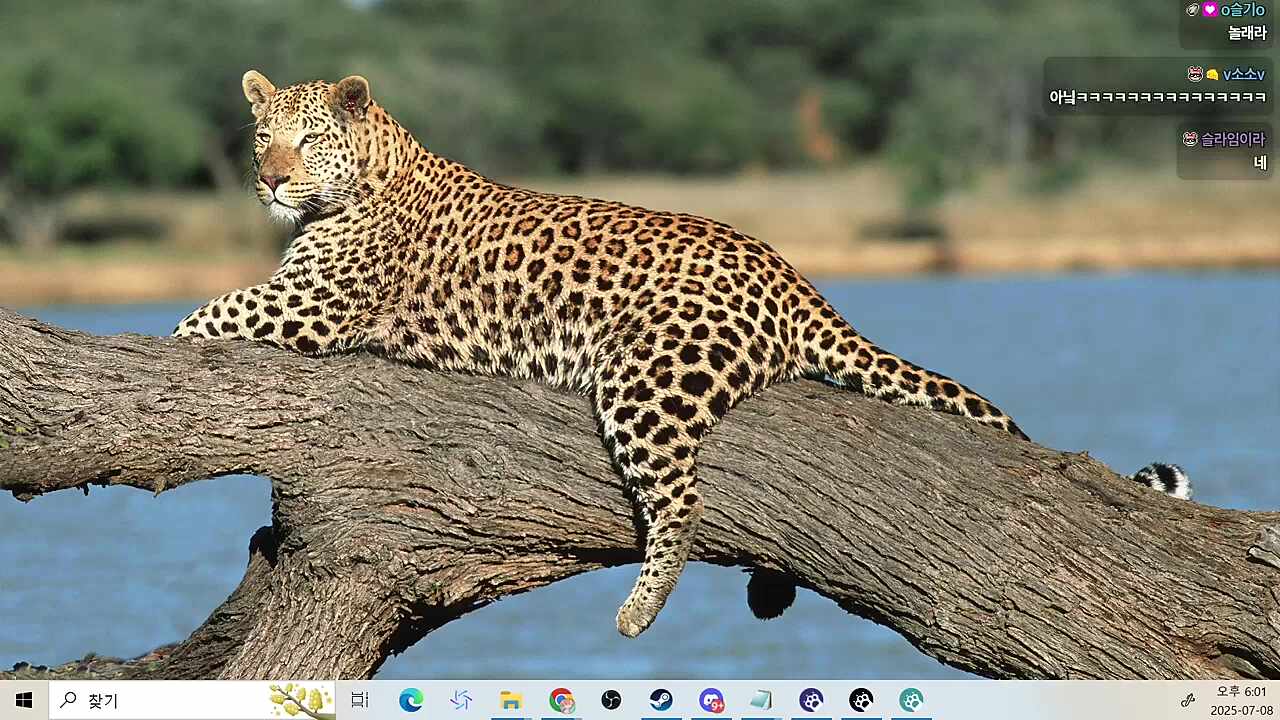
Task: Open Steam from the taskbar
Action: coord(661,700)
